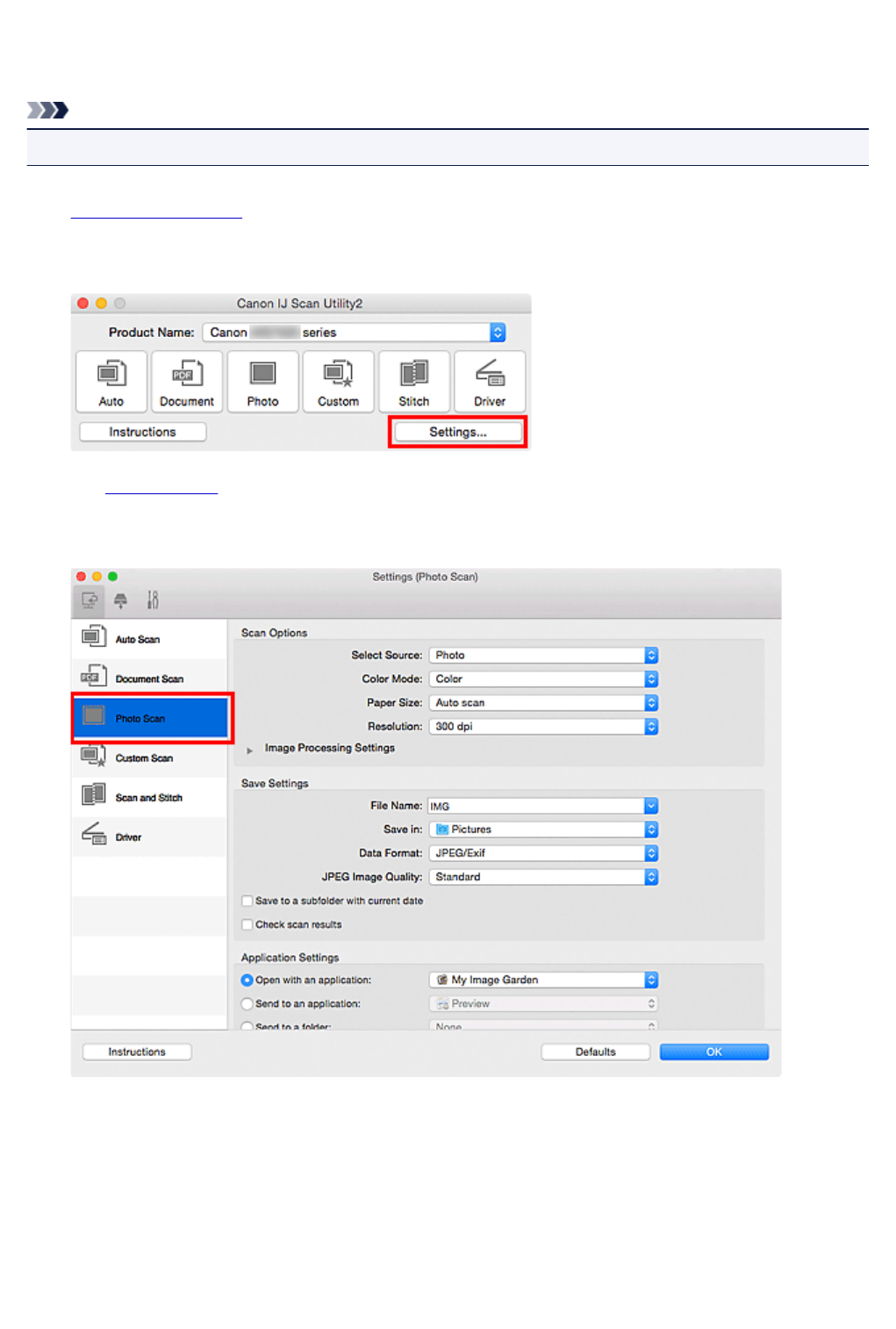
Task: Click the OK button
Action: [714, 1052]
